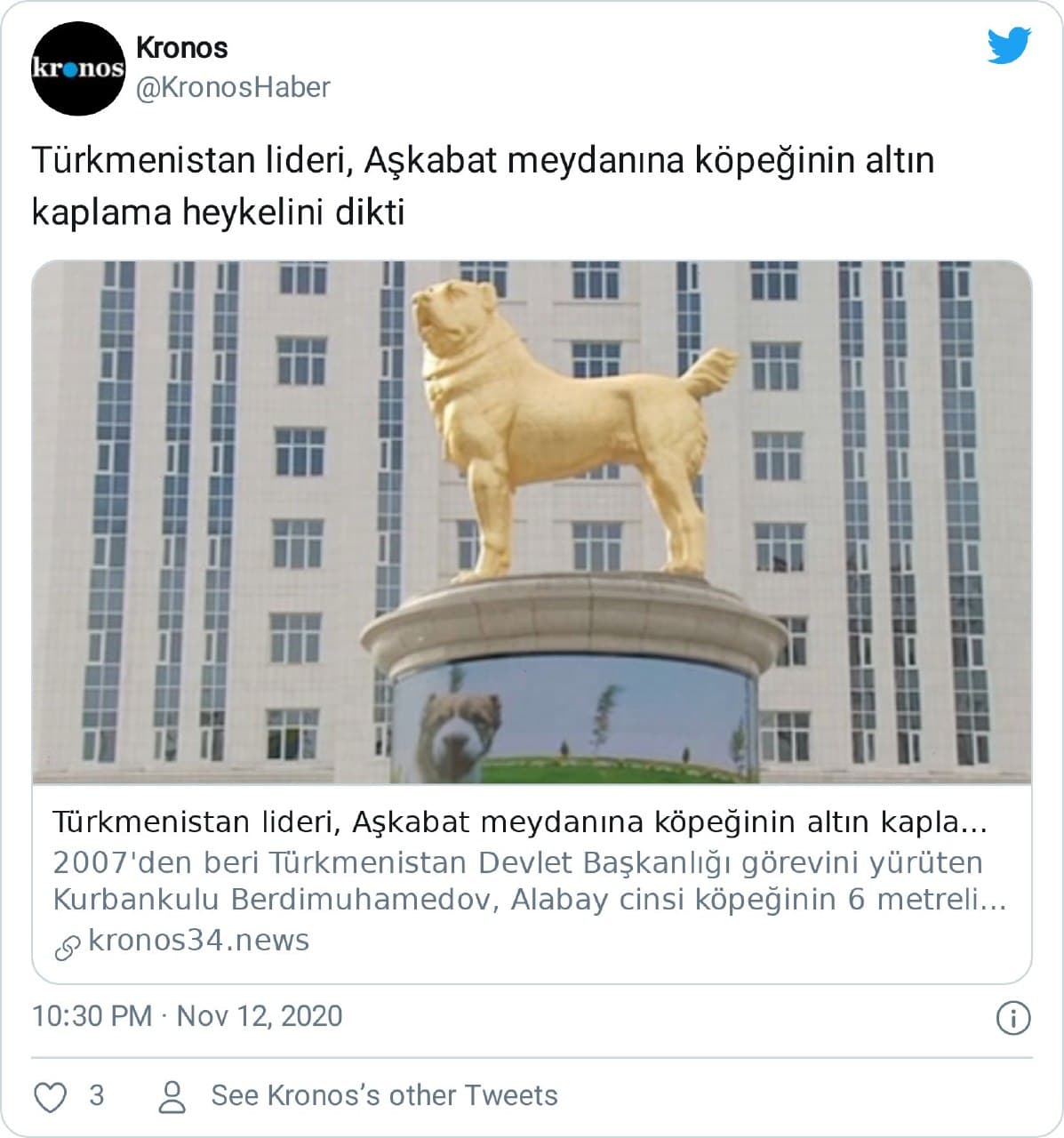Like the tweet with the heart icon
1064x1138 pixels.
click(50, 1097)
